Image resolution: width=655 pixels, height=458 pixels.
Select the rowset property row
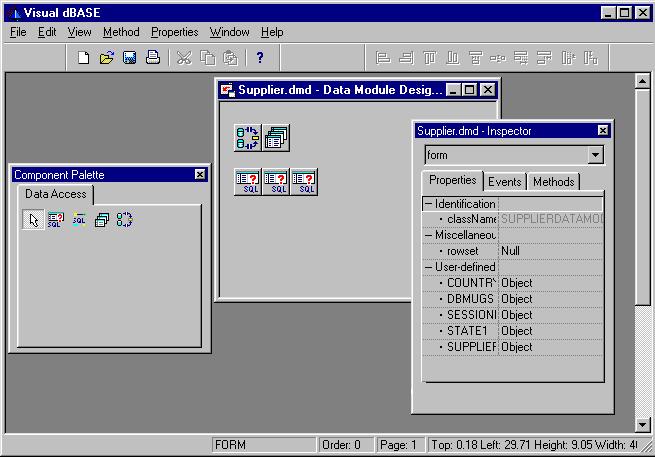click(x=513, y=251)
